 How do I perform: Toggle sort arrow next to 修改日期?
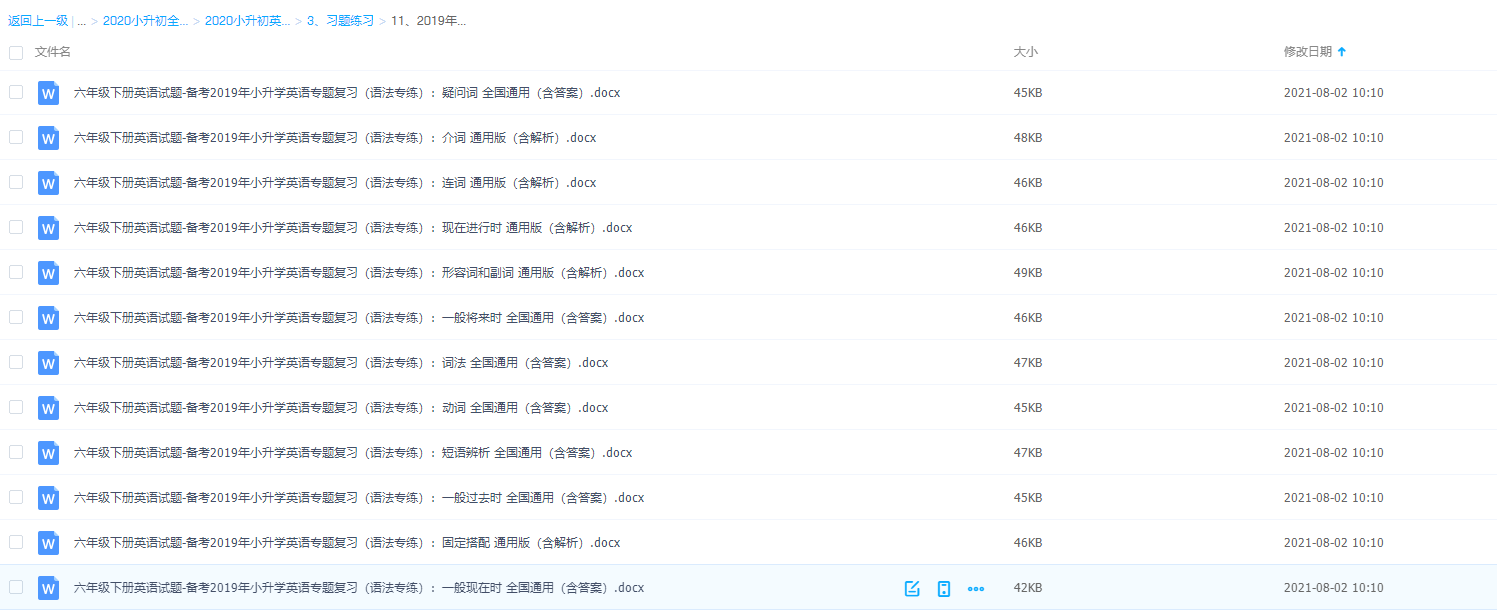1342,51
